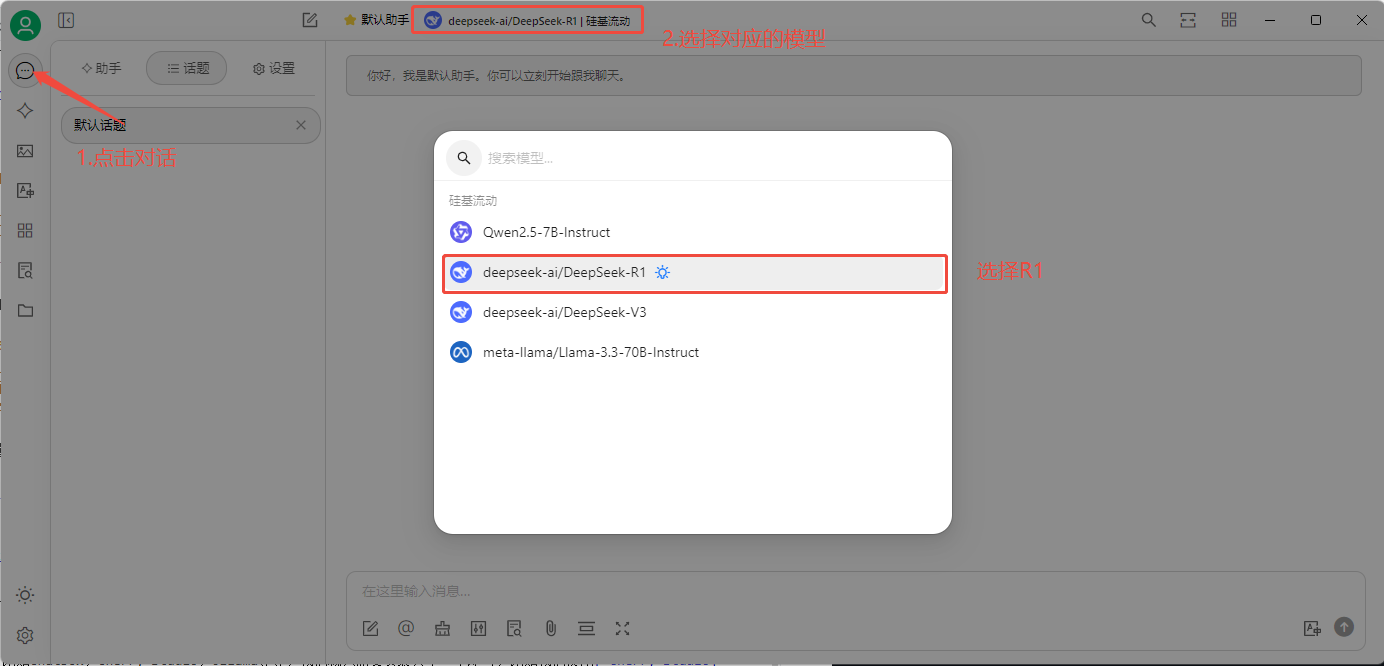Click the clear context lines icon

[x=586, y=628]
